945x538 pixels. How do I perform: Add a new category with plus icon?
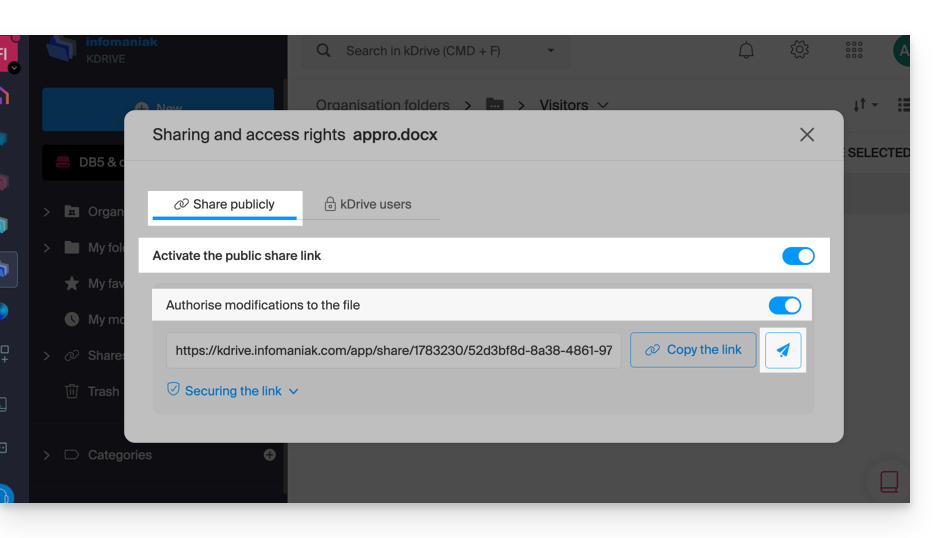[x=269, y=455]
